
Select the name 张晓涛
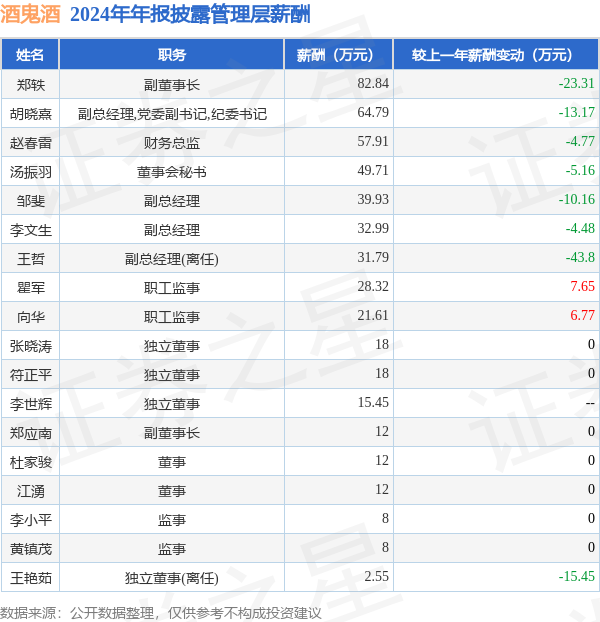tap(31, 346)
